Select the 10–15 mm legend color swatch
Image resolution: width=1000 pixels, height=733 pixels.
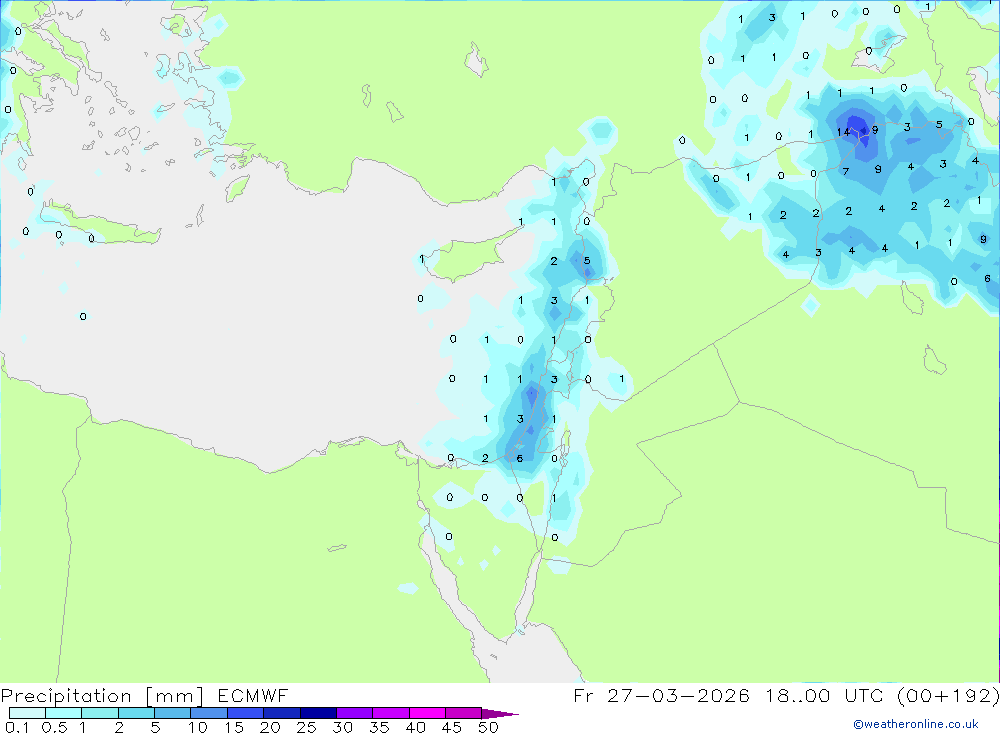coord(209,713)
